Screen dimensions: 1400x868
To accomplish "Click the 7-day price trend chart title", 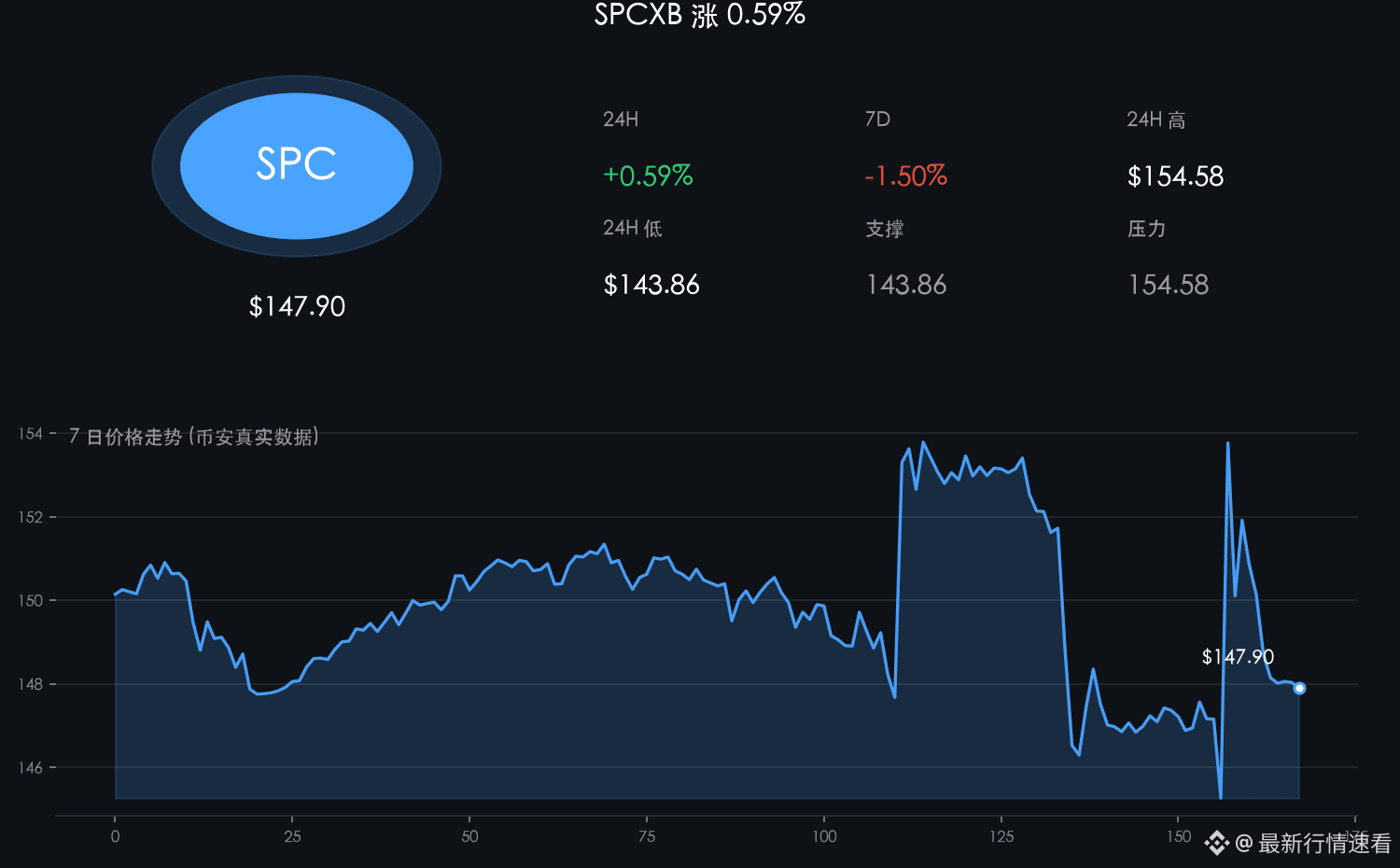I will (x=194, y=437).
